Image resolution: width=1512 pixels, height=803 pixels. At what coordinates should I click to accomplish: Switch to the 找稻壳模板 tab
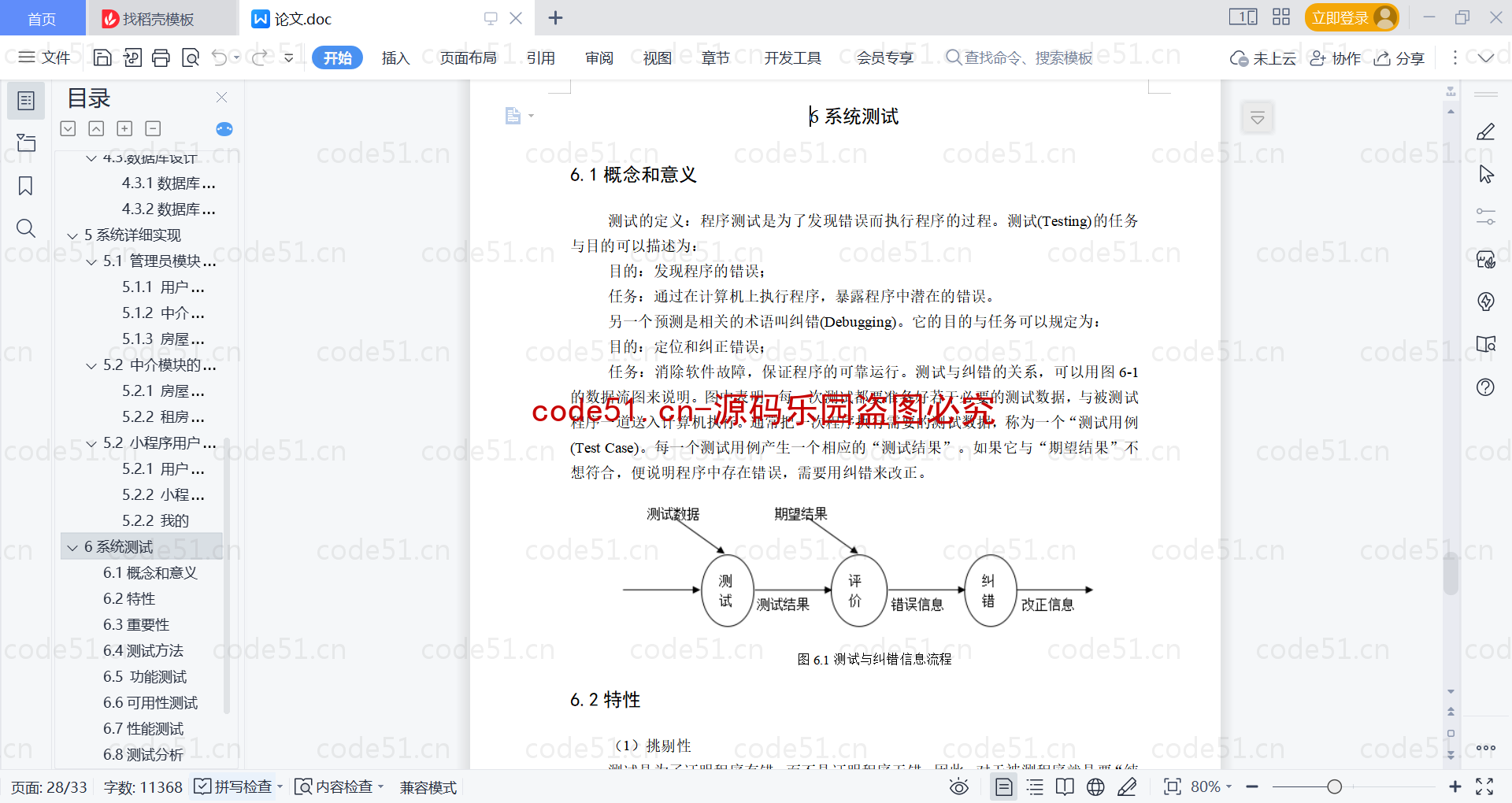pos(162,18)
